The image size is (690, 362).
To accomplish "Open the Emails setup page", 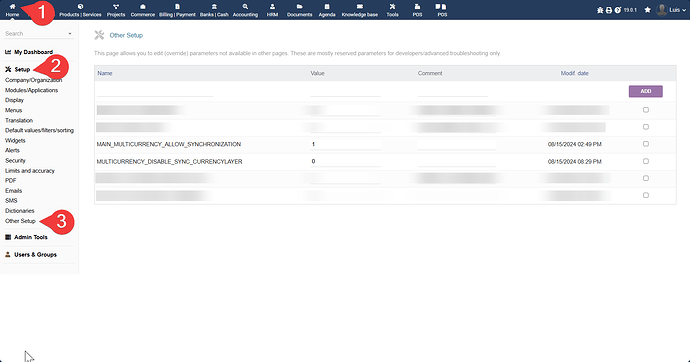I will (x=14, y=191).
